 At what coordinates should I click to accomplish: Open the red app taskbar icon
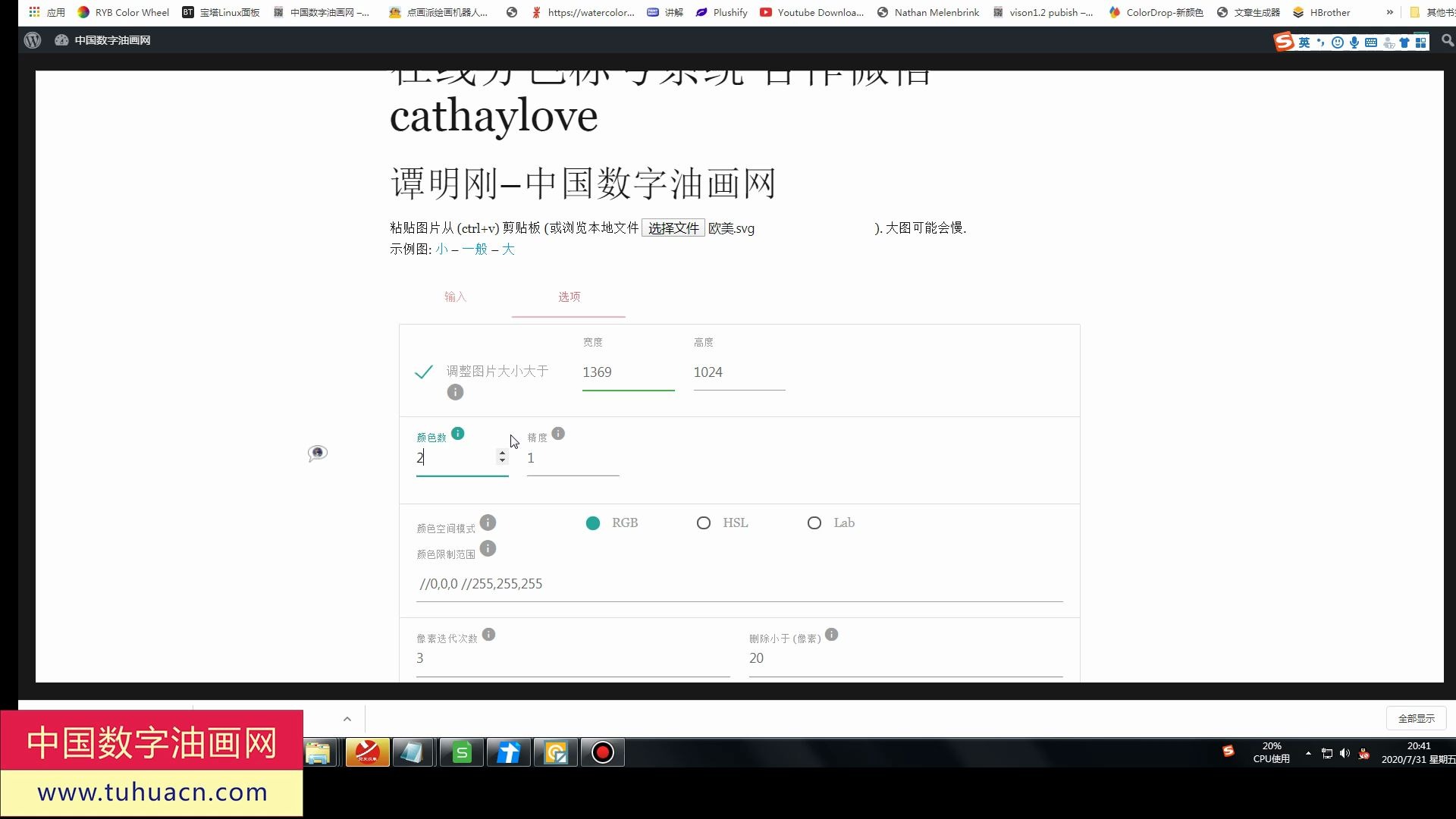[368, 752]
